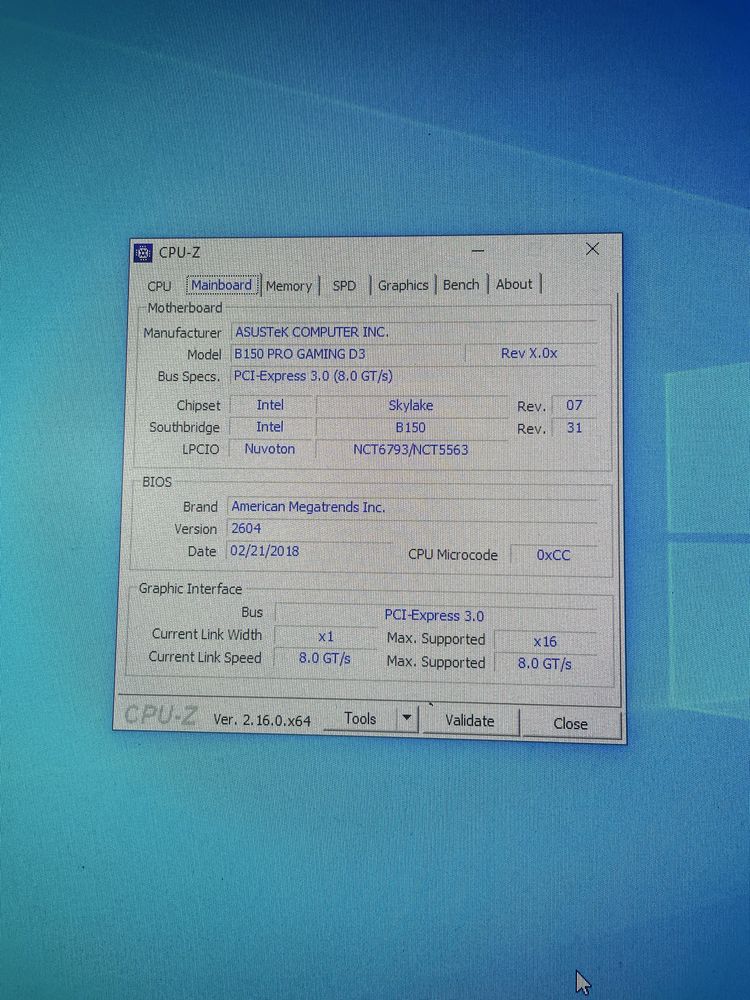Viewport: 750px width, 1000px height.
Task: Click the max supported speed 8.0 GT/s
Action: 545,664
